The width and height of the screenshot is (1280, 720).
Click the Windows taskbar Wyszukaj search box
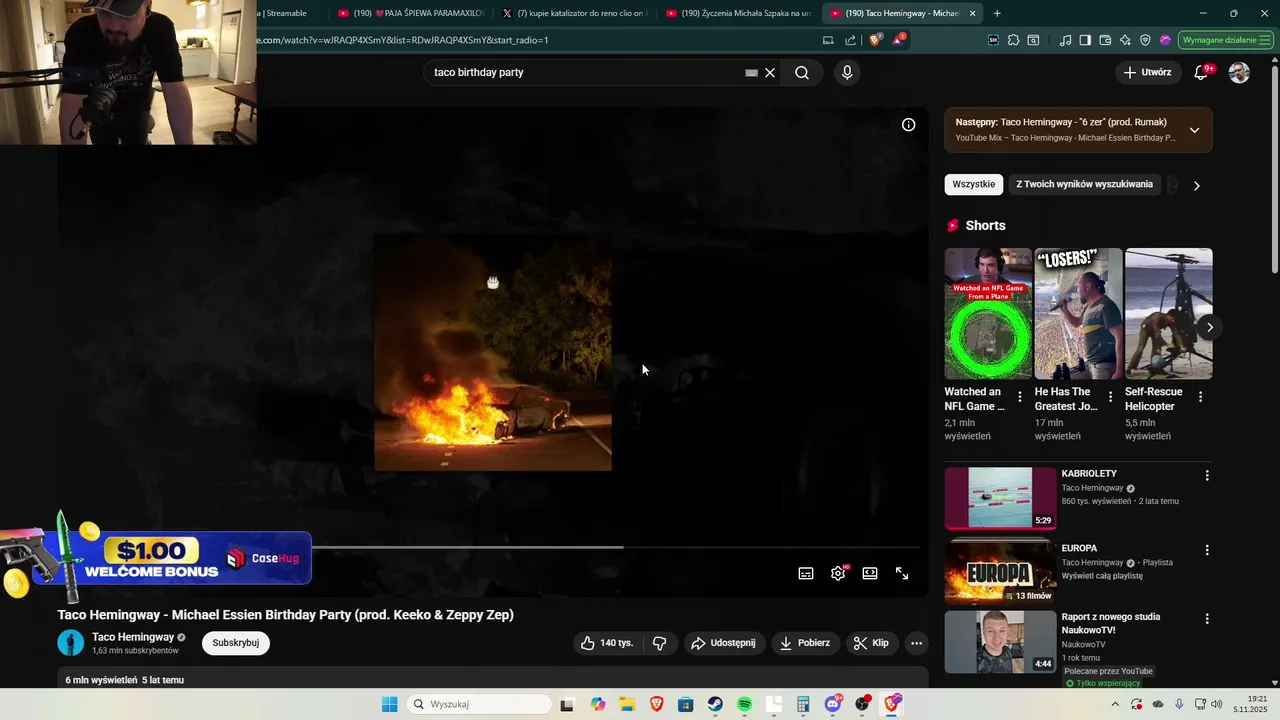480,704
